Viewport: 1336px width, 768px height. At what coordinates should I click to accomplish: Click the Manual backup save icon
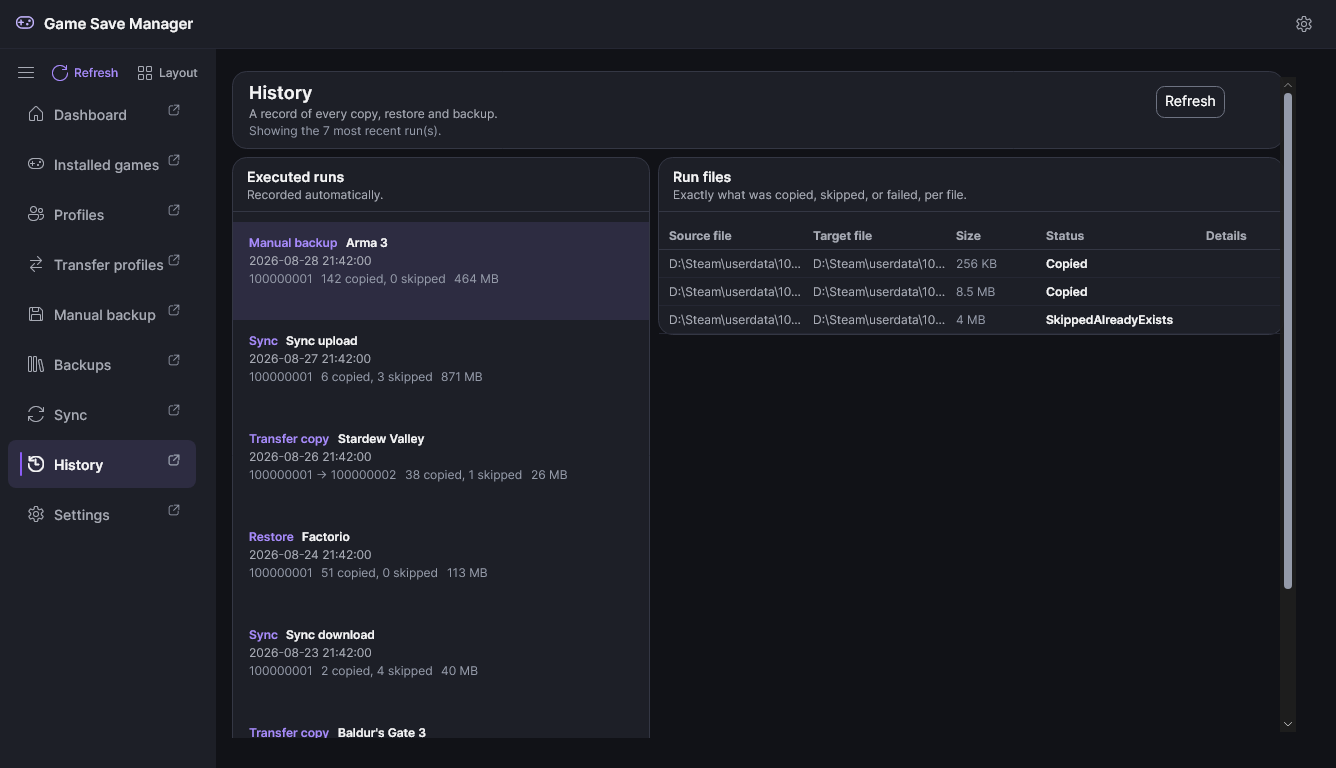coord(36,314)
